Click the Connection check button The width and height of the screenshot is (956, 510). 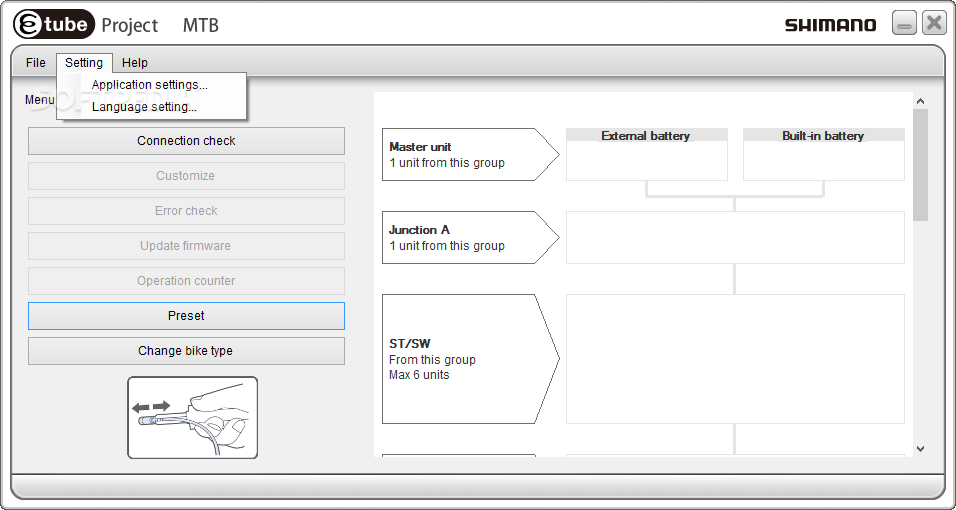pos(186,141)
